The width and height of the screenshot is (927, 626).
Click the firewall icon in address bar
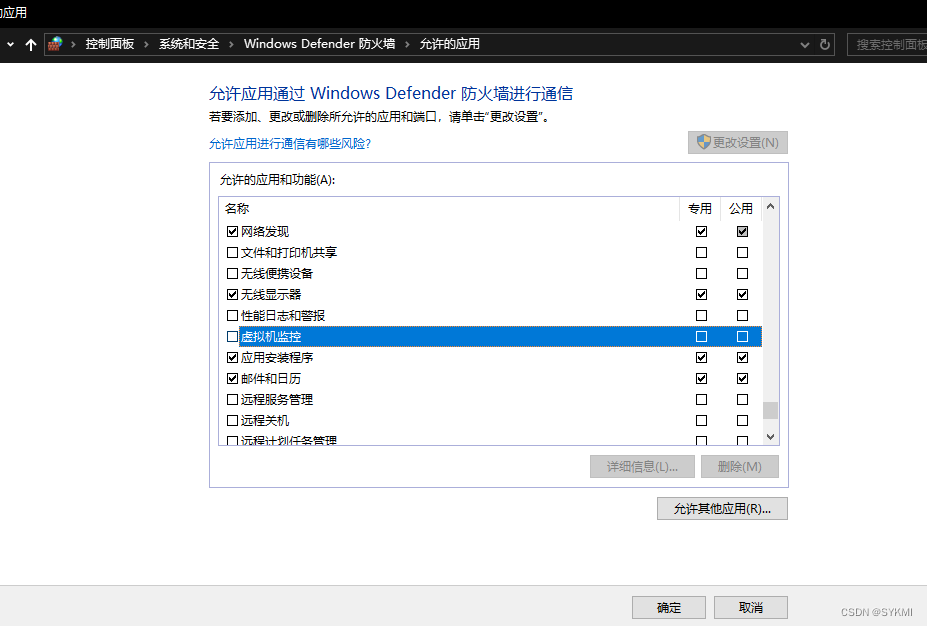pyautogui.click(x=55, y=44)
